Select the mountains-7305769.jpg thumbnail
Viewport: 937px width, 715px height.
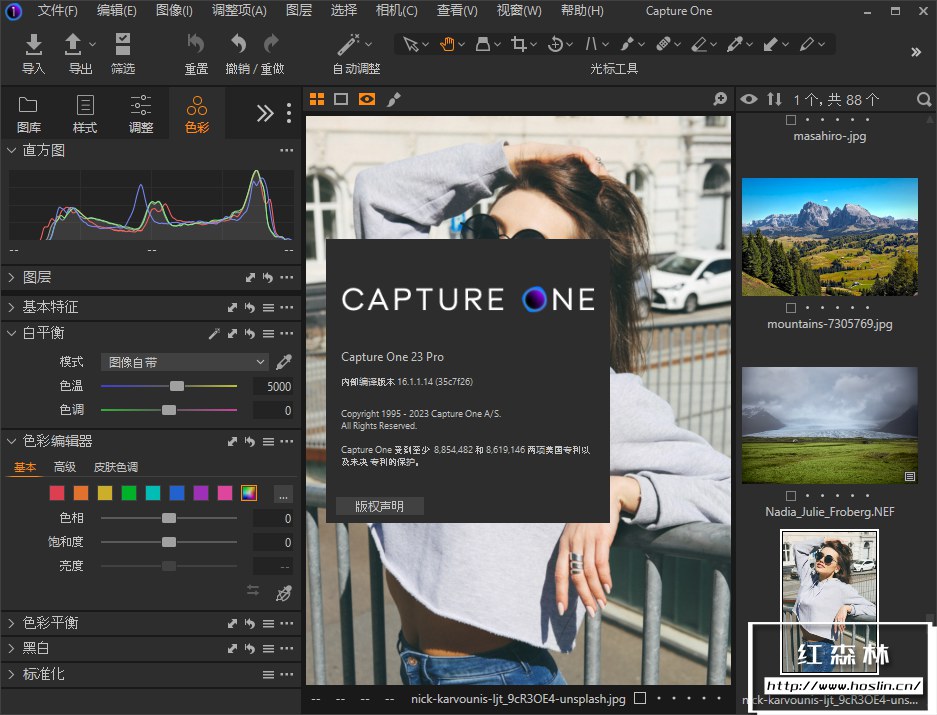[x=829, y=237]
